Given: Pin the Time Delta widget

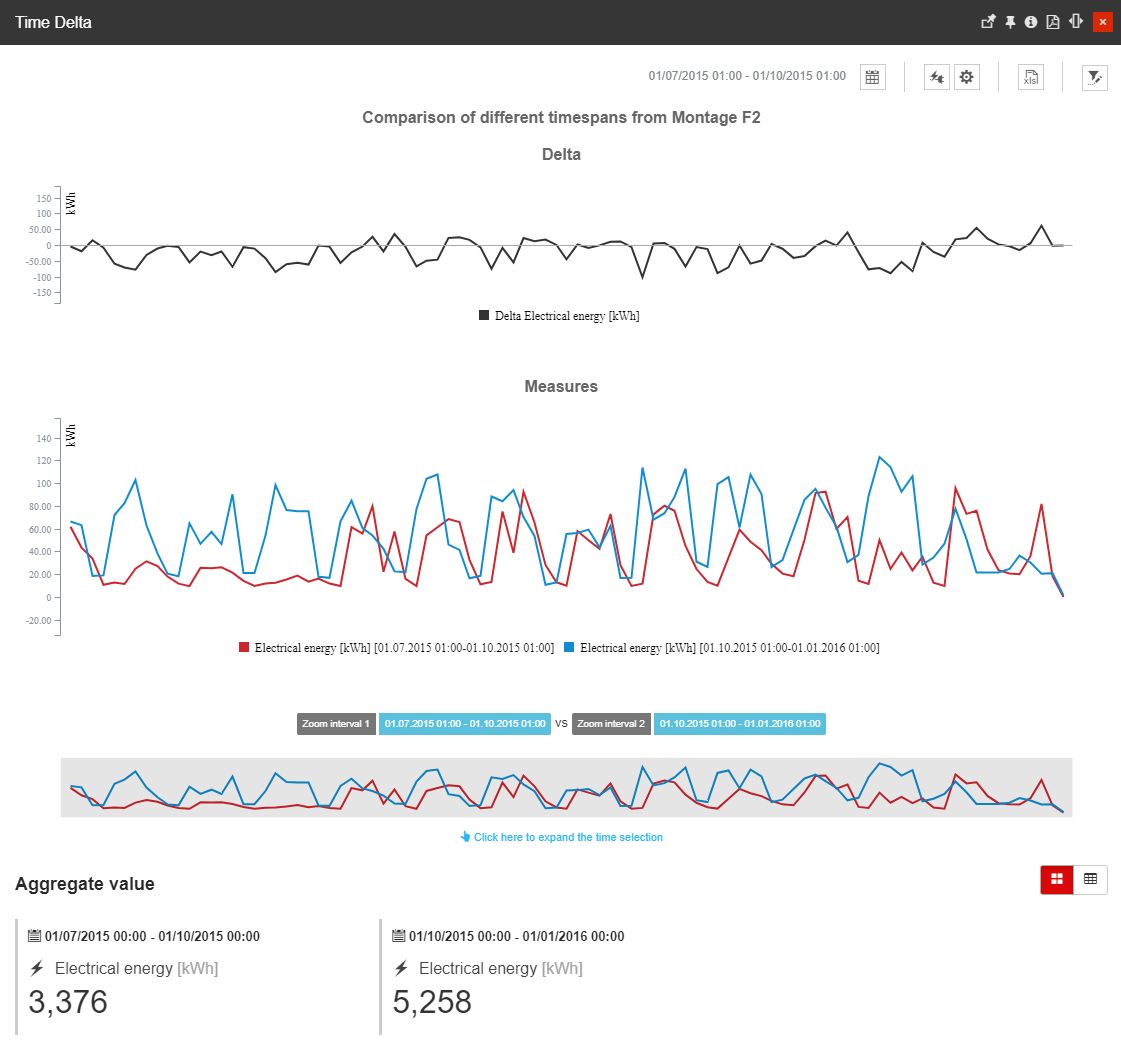Looking at the screenshot, I should 1010,22.
